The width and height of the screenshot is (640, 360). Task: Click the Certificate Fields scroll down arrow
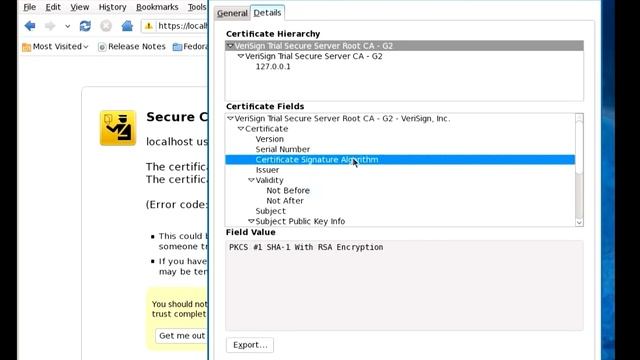pos(579,222)
